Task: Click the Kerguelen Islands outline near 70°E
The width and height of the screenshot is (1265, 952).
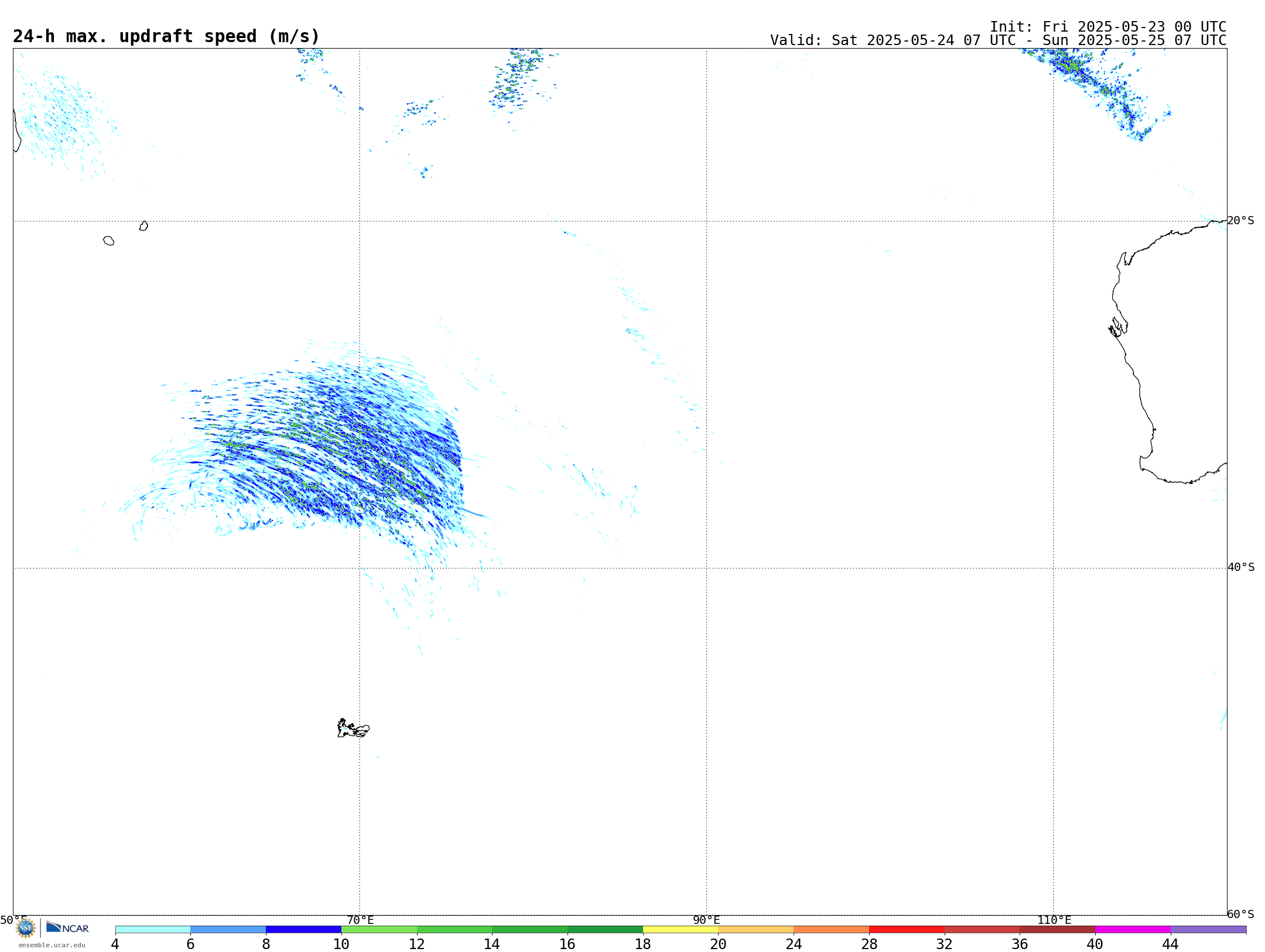Action: coord(353,728)
